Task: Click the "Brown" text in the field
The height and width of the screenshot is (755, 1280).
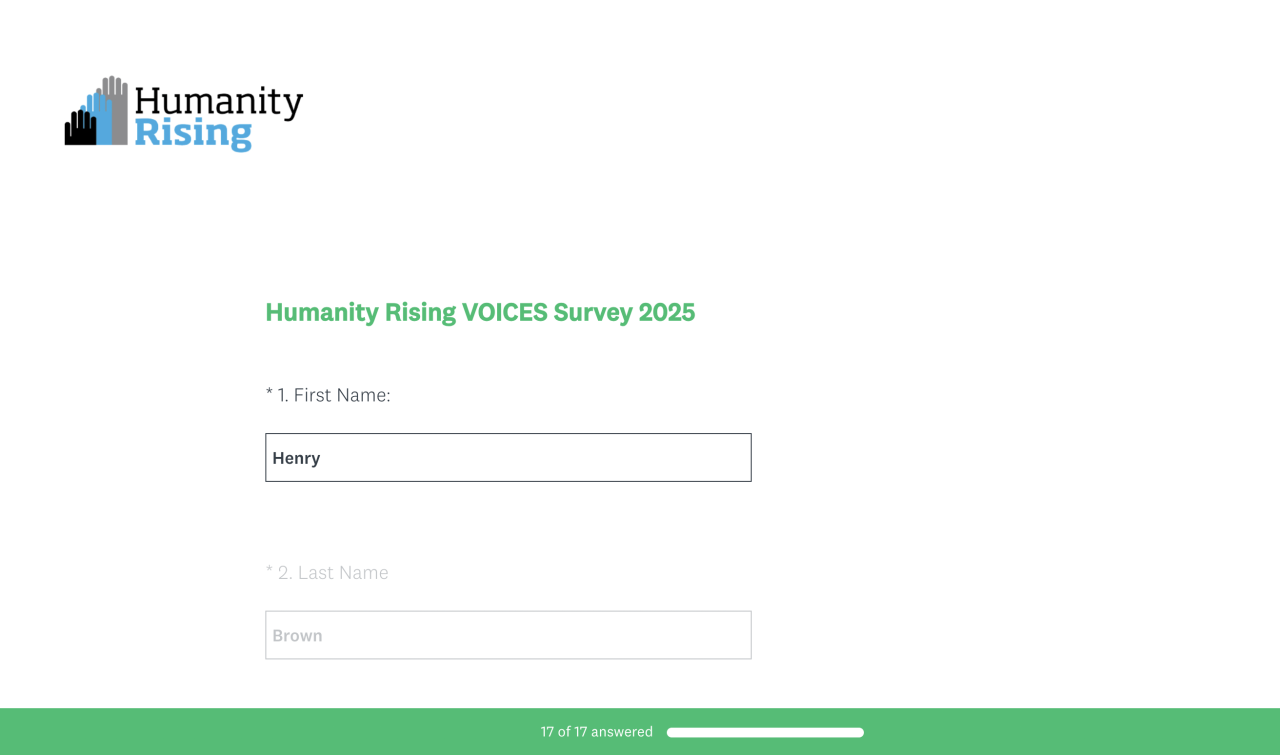Action: (297, 636)
